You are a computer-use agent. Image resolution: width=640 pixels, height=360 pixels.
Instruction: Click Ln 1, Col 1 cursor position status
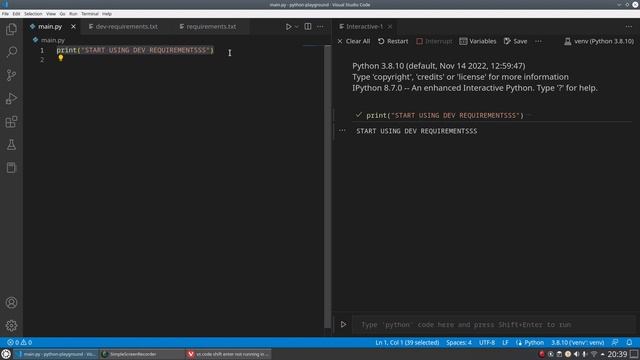(407, 342)
